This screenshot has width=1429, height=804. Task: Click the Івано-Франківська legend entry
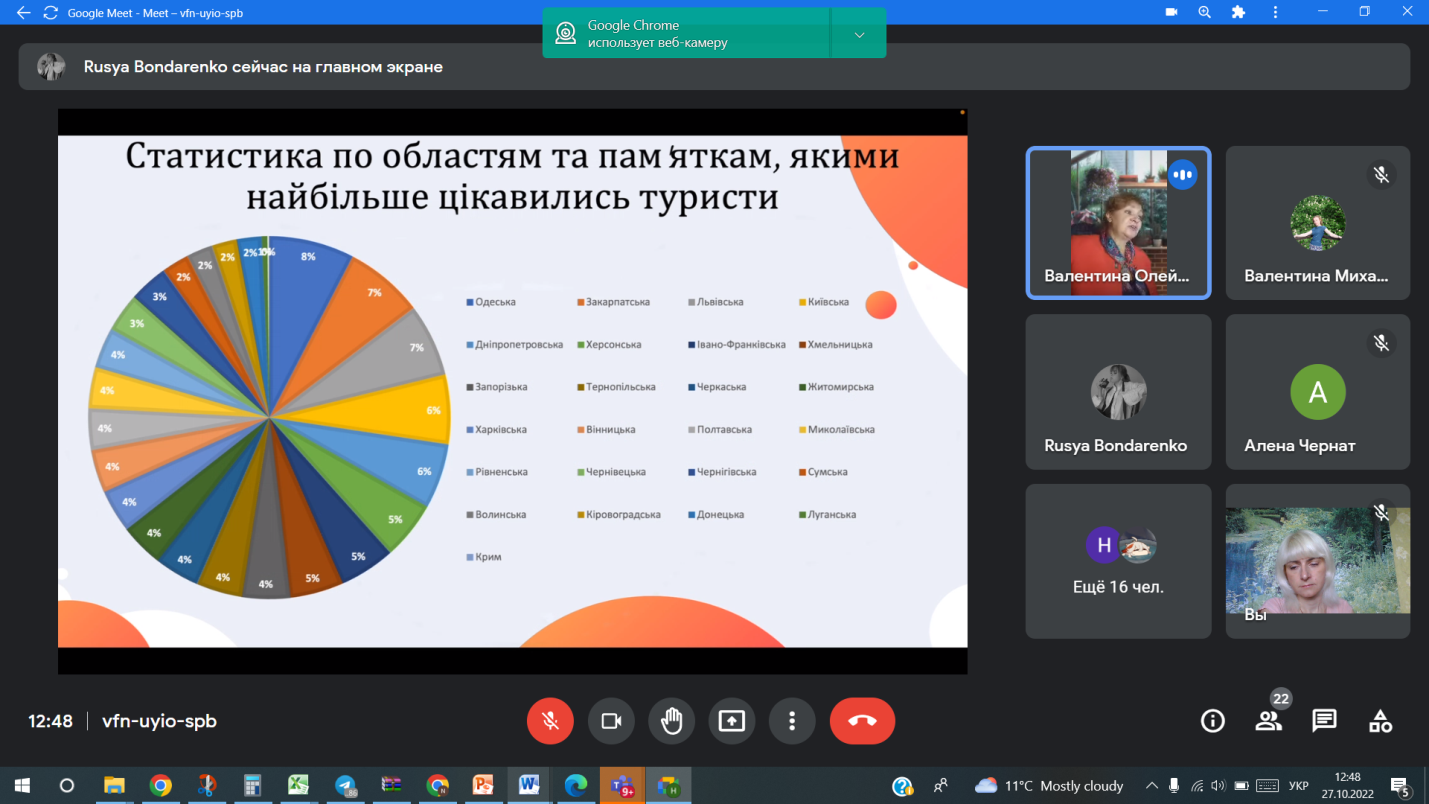[x=736, y=344]
